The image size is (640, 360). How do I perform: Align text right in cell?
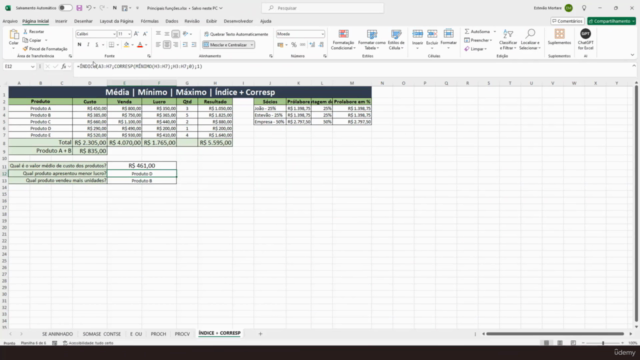coord(176,44)
